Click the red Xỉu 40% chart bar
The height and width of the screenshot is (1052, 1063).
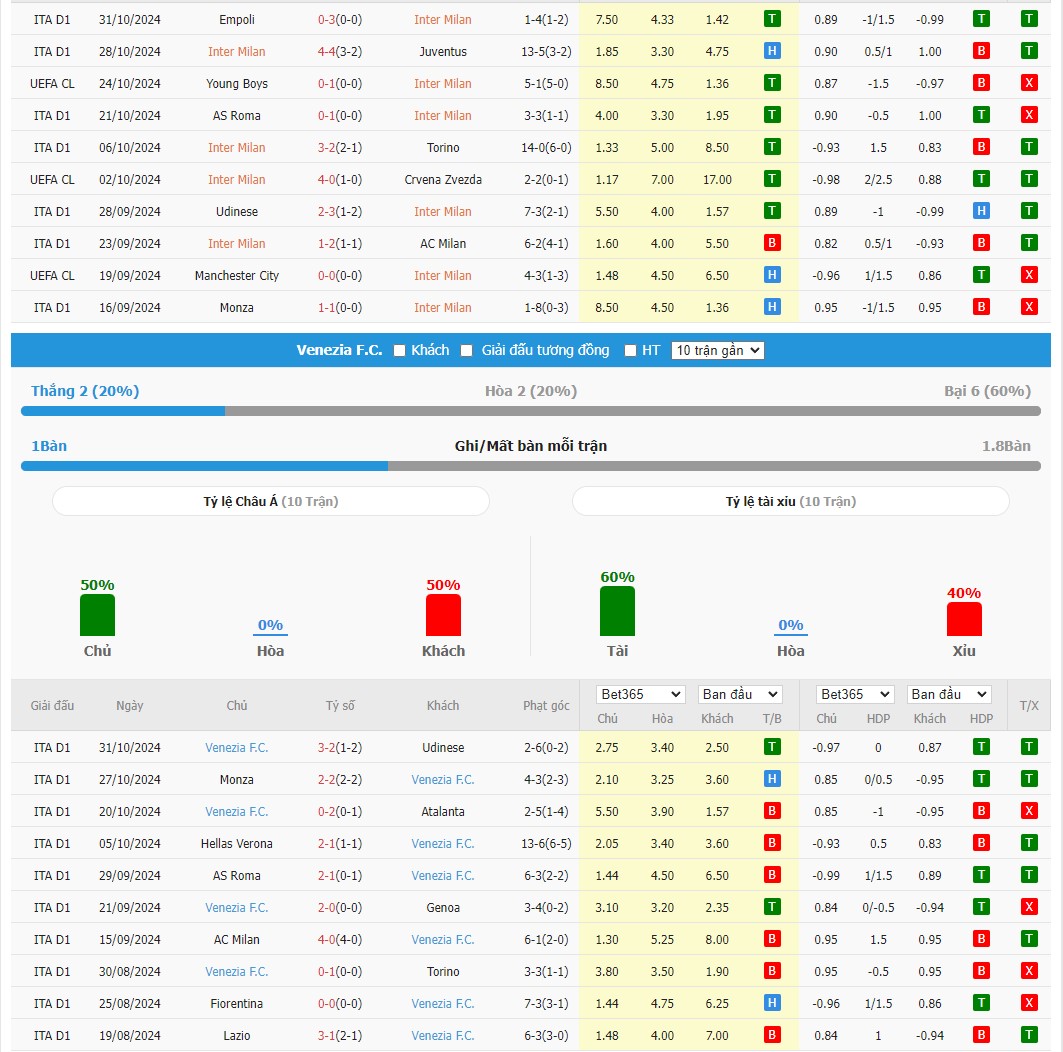(964, 619)
